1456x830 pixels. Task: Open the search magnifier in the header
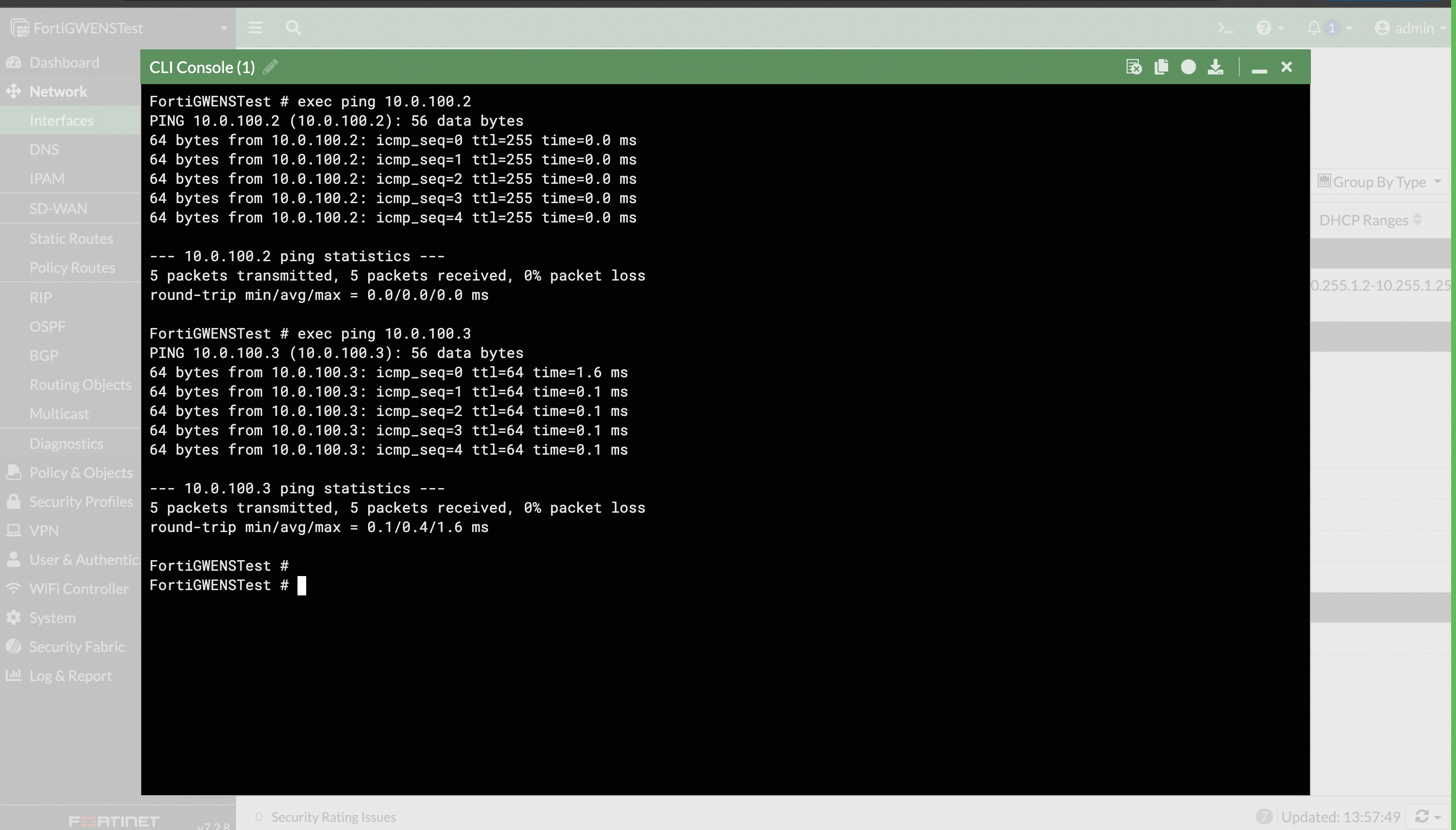[293, 28]
